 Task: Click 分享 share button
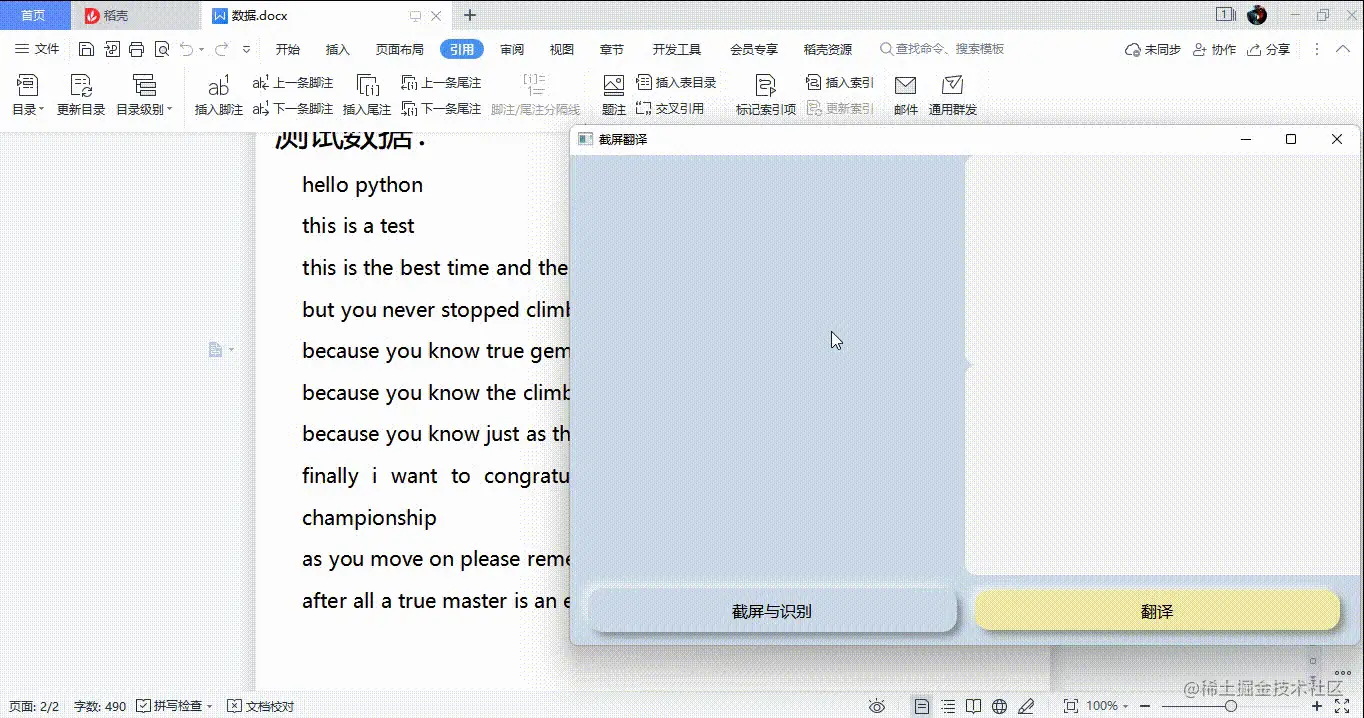[1269, 49]
